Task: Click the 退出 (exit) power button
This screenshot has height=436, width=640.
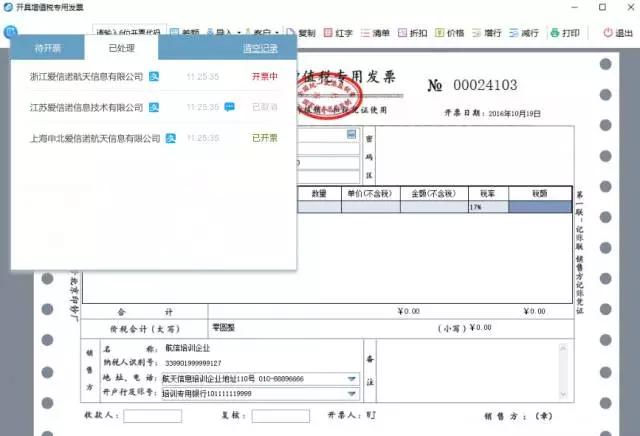Action: (x=618, y=33)
